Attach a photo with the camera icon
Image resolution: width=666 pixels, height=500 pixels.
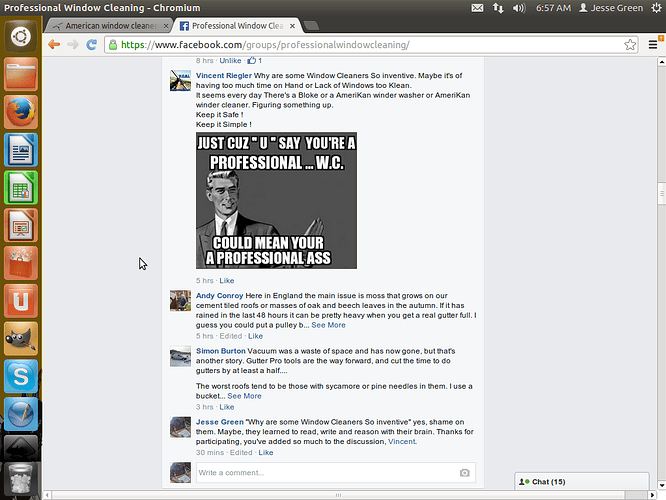tap(465, 473)
